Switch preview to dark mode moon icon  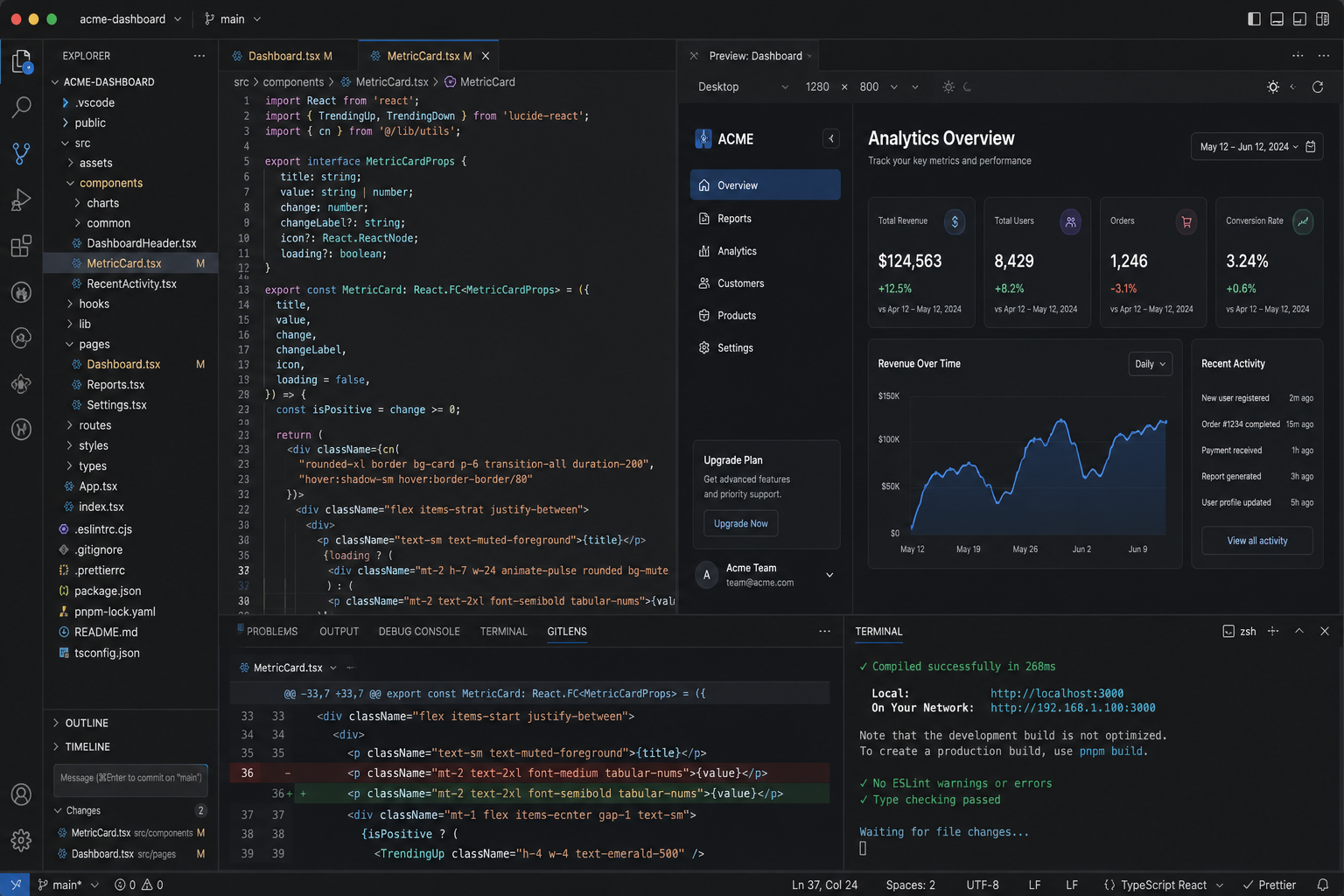coord(968,87)
